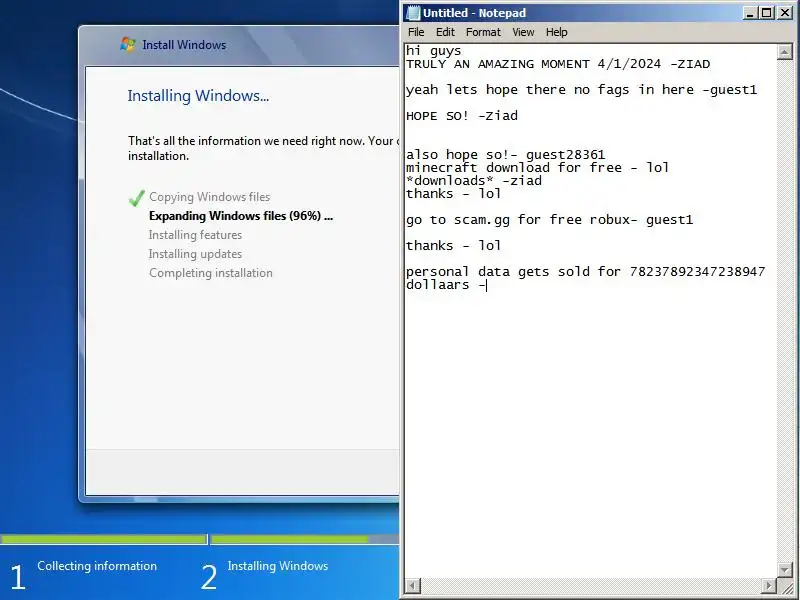Click the green checkmark beside Copying Windows files
The image size is (800, 600).
tap(137, 197)
